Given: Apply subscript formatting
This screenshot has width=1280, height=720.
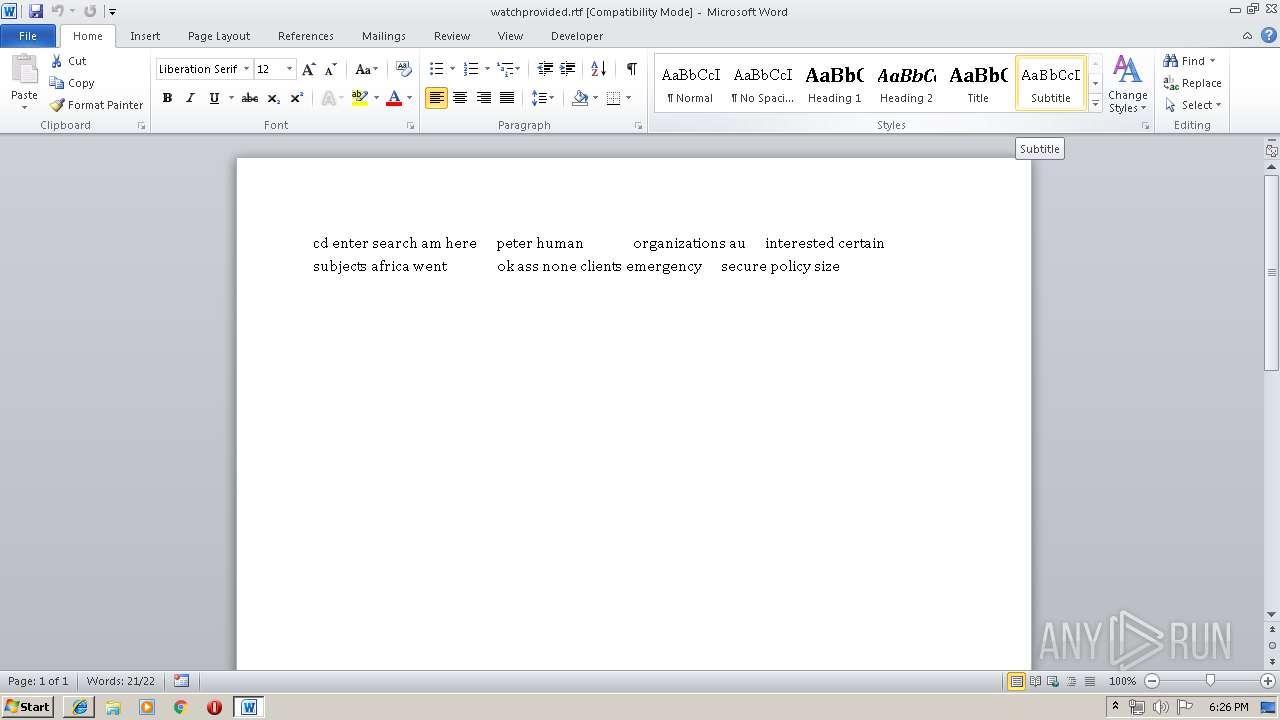Looking at the screenshot, I should (274, 98).
